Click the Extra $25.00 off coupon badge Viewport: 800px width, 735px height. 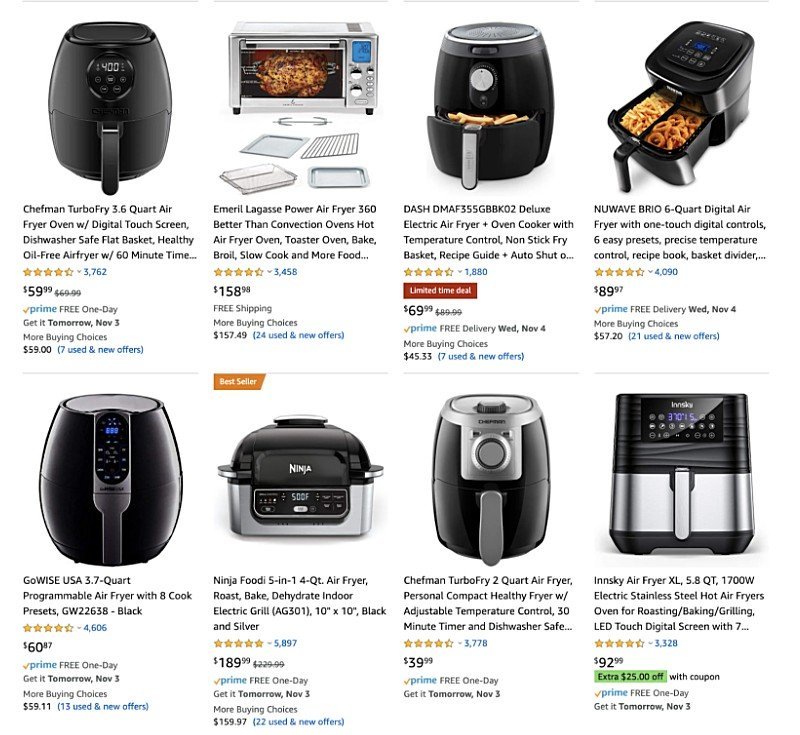(631, 677)
